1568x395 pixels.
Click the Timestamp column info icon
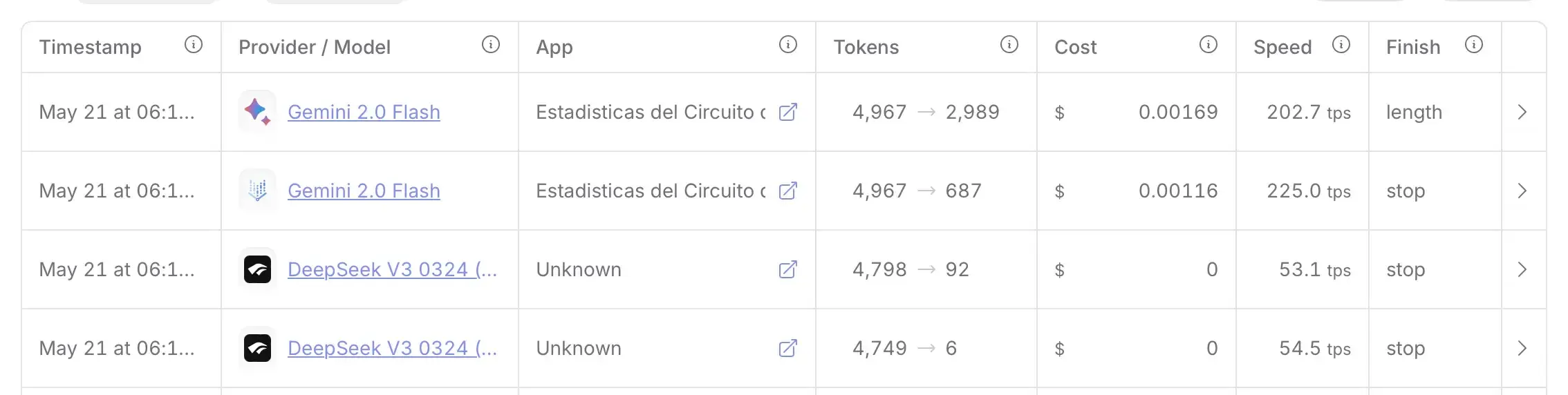tap(194, 45)
